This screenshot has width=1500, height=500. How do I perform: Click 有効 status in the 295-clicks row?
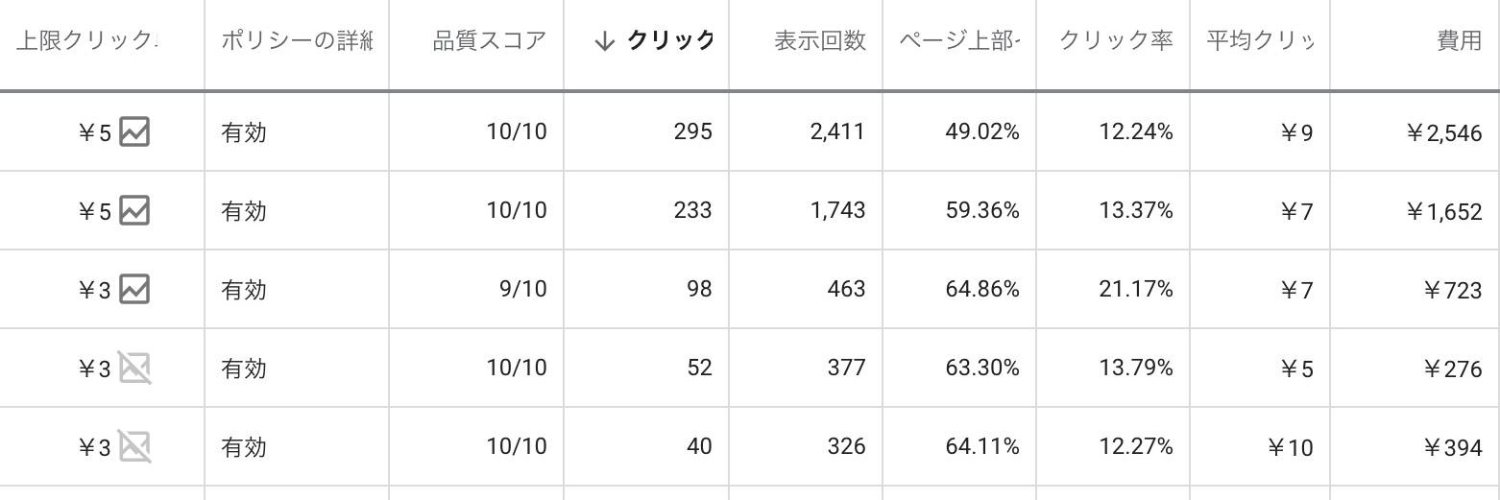pos(244,133)
